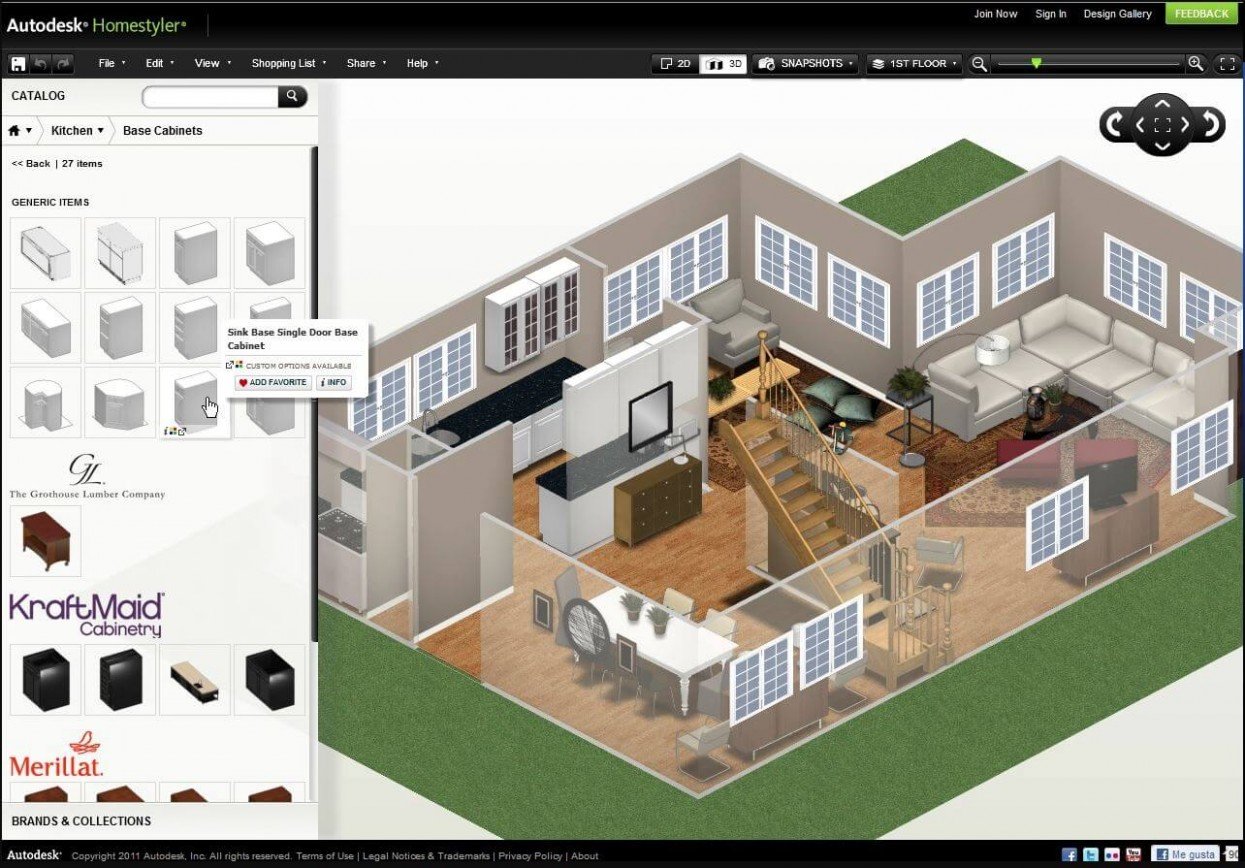The image size is (1245, 868).
Task: Switch to 2D view mode
Action: coord(675,63)
